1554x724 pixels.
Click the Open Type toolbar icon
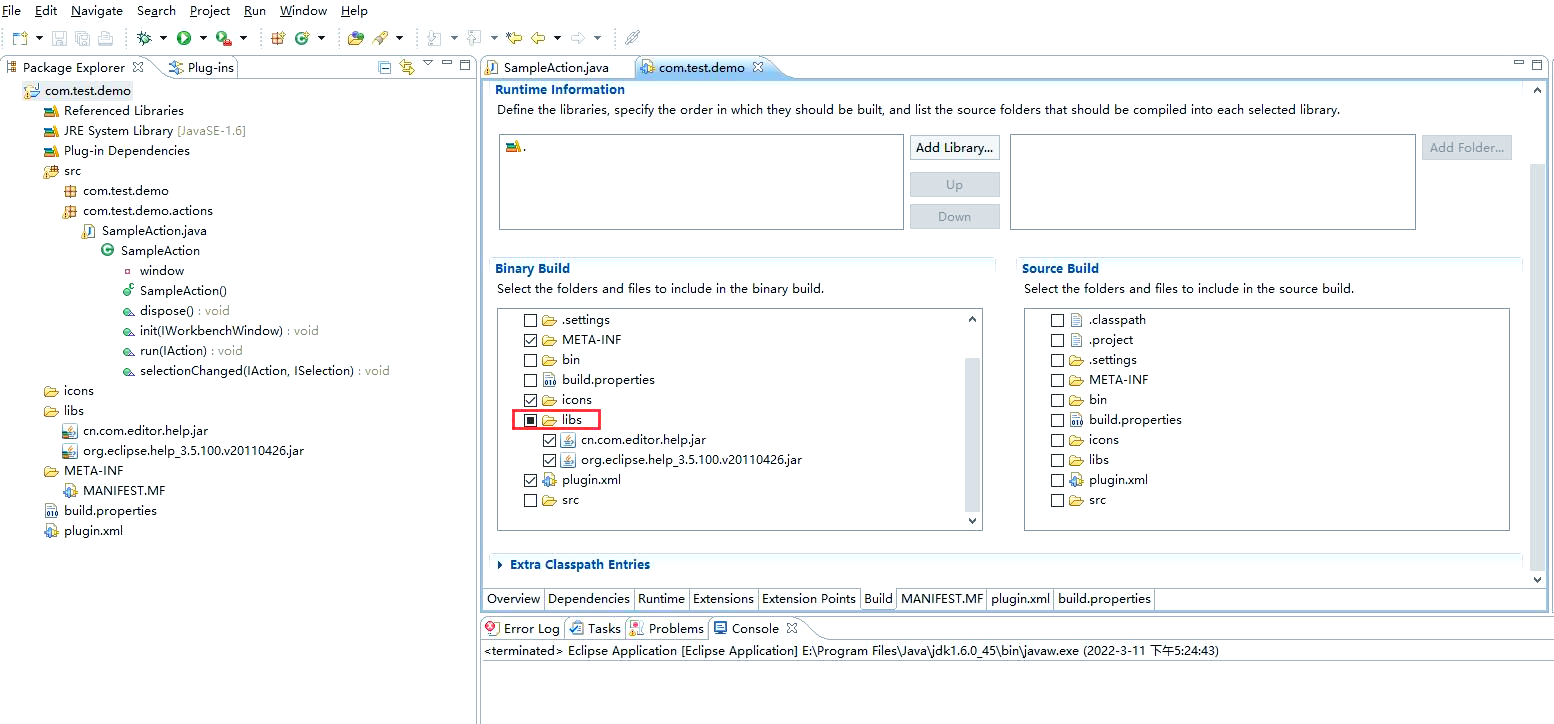pyautogui.click(x=356, y=38)
